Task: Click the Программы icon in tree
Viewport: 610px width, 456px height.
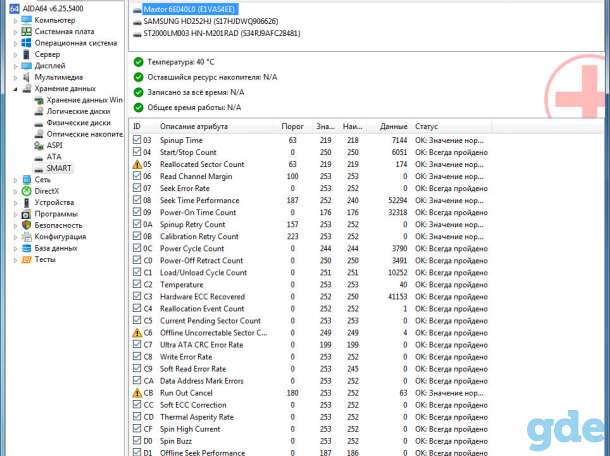Action: pyautogui.click(x=26, y=214)
